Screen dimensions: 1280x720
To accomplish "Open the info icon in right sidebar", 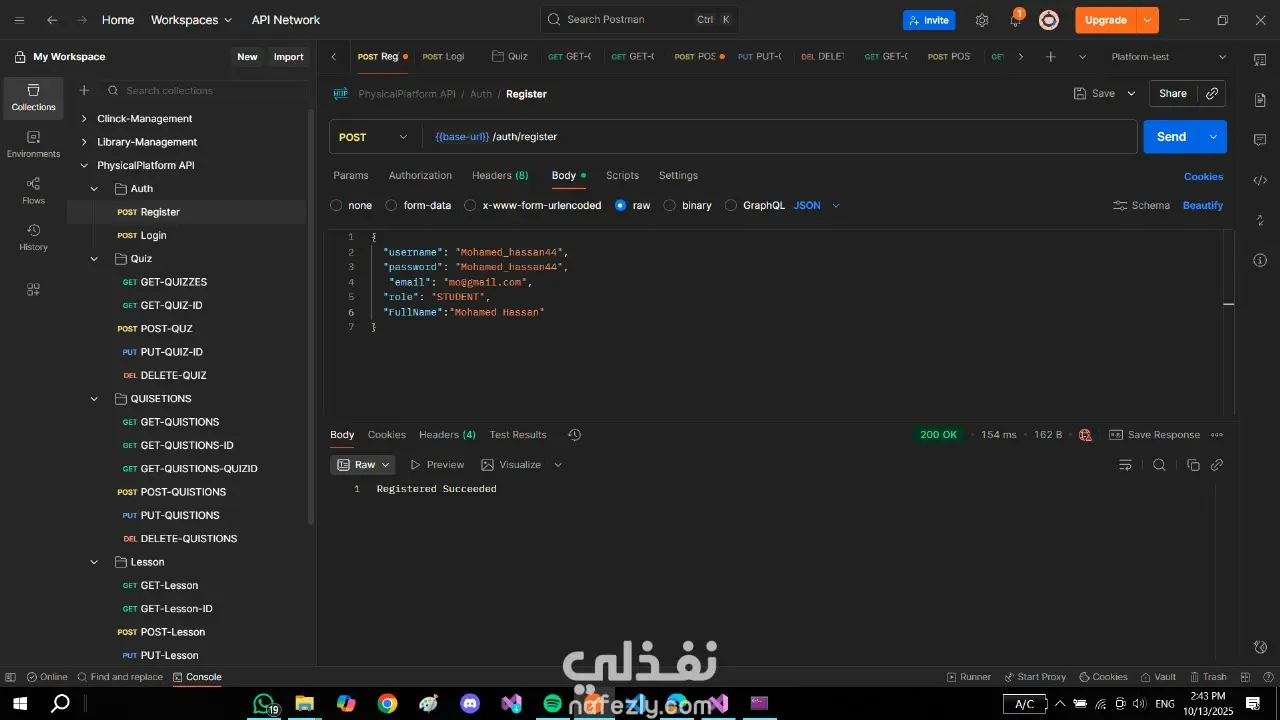I will 1260,260.
